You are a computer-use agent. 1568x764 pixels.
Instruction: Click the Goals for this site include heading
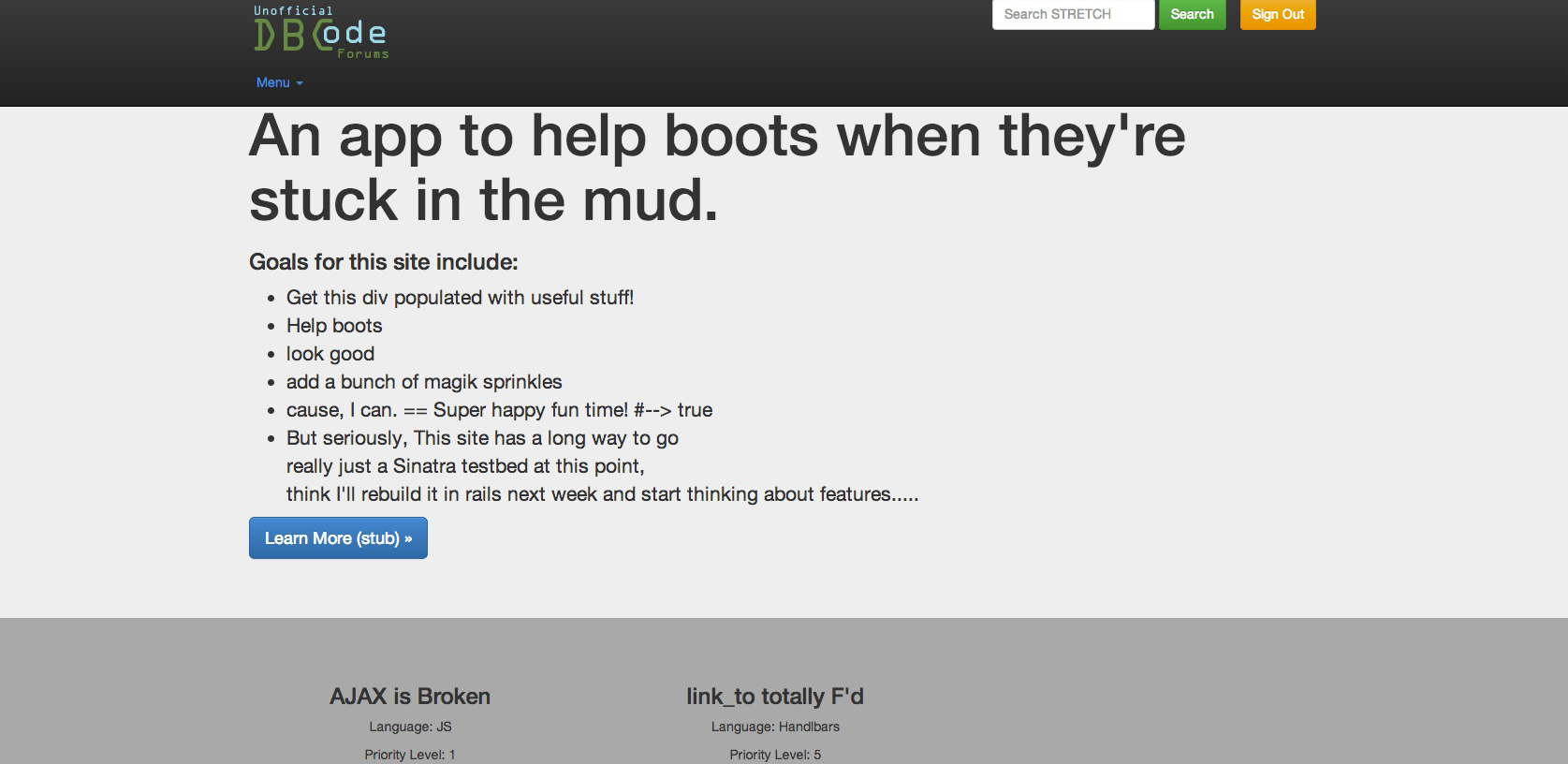(383, 262)
